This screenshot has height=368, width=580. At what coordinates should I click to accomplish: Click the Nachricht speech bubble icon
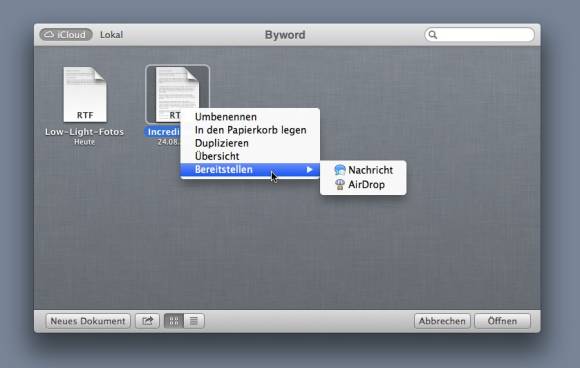340,170
